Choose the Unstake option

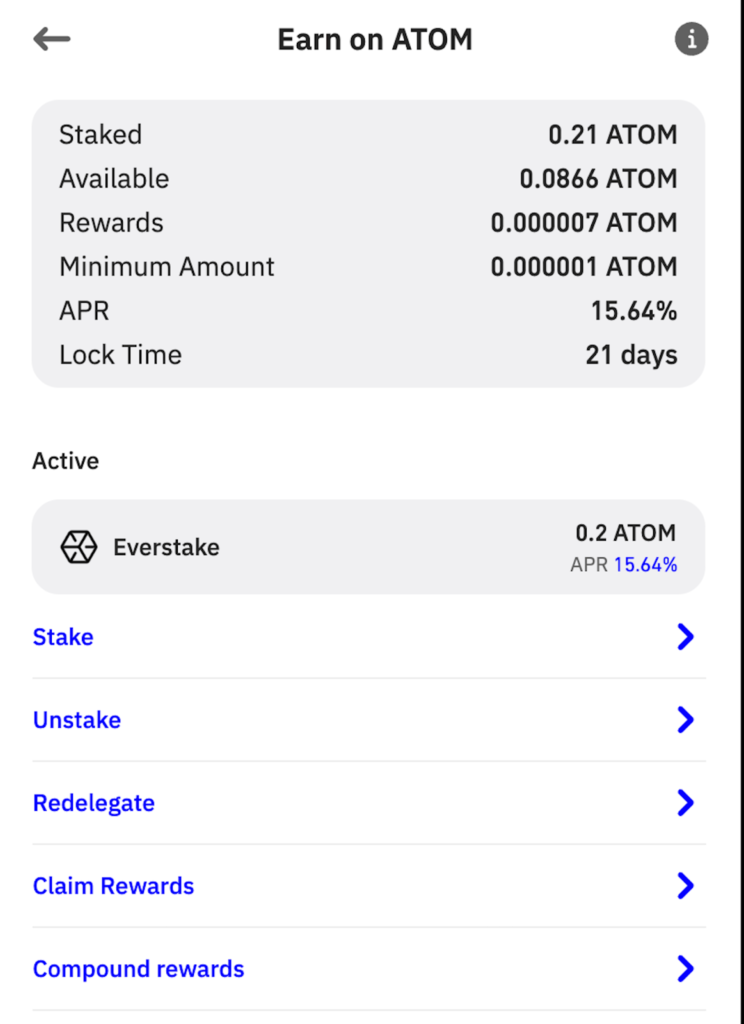pyautogui.click(x=77, y=720)
